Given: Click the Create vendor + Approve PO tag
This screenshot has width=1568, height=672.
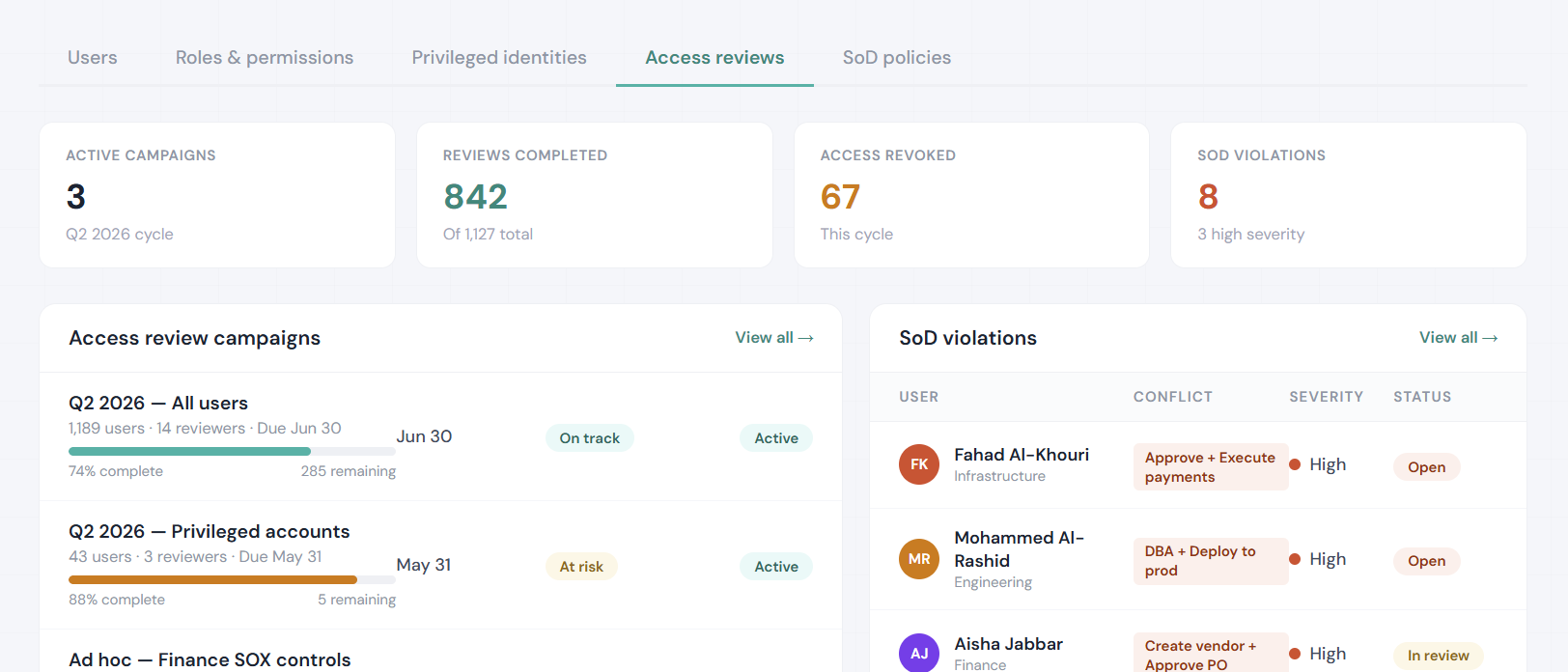Looking at the screenshot, I should pos(1211,654).
